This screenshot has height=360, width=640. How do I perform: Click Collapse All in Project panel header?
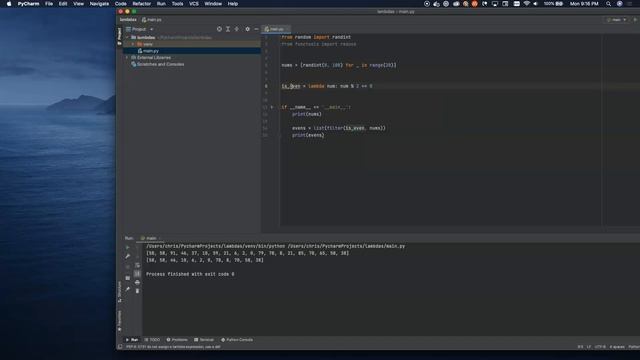click(236, 29)
